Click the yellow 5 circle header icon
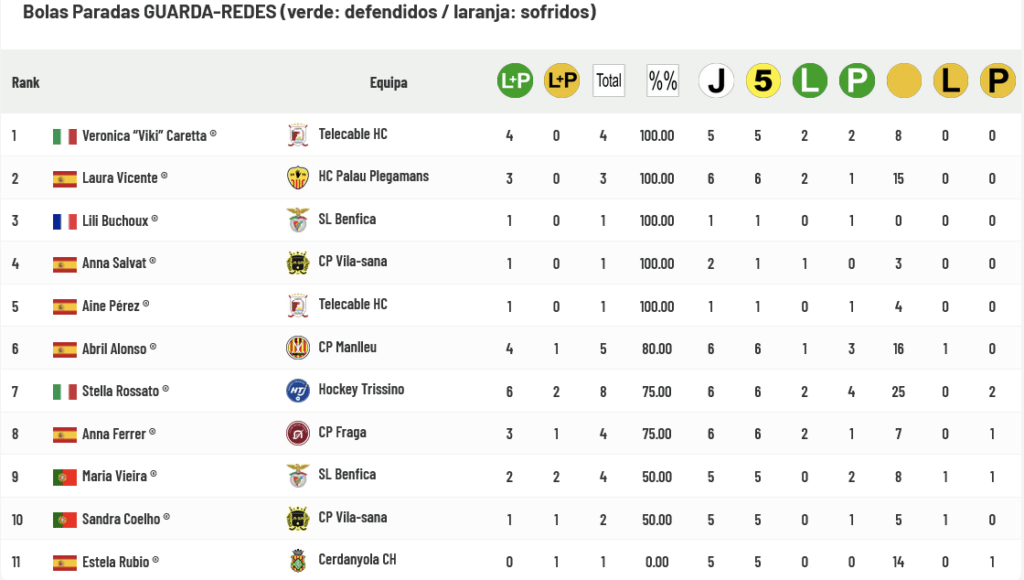1024x580 pixels. click(x=763, y=81)
